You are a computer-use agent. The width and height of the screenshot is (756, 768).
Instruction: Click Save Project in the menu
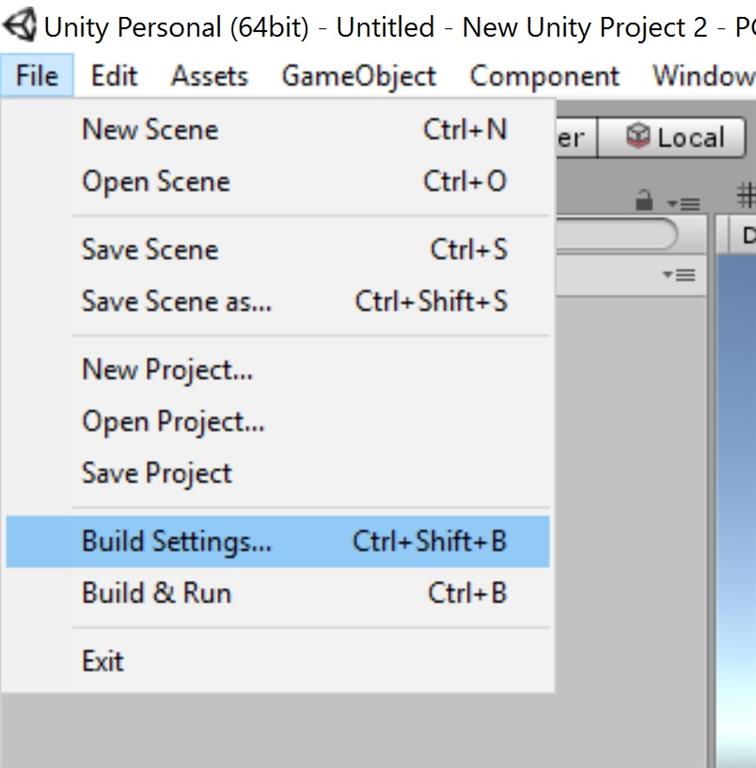[x=157, y=473]
